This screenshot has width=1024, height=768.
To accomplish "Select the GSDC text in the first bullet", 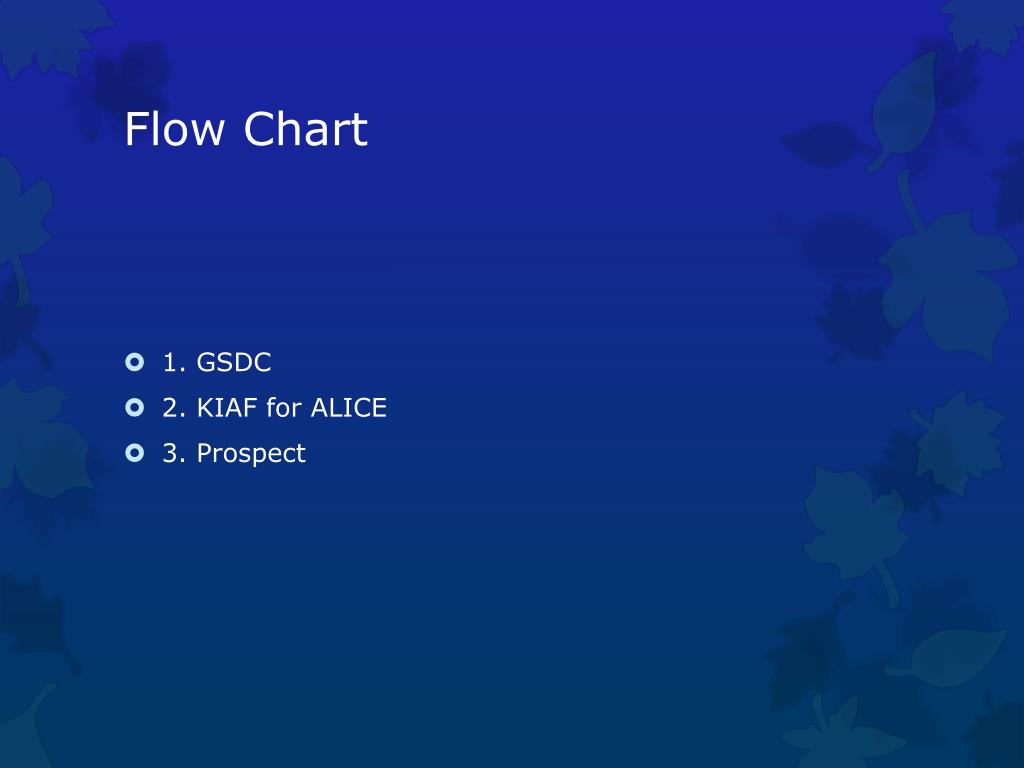I will [x=234, y=362].
